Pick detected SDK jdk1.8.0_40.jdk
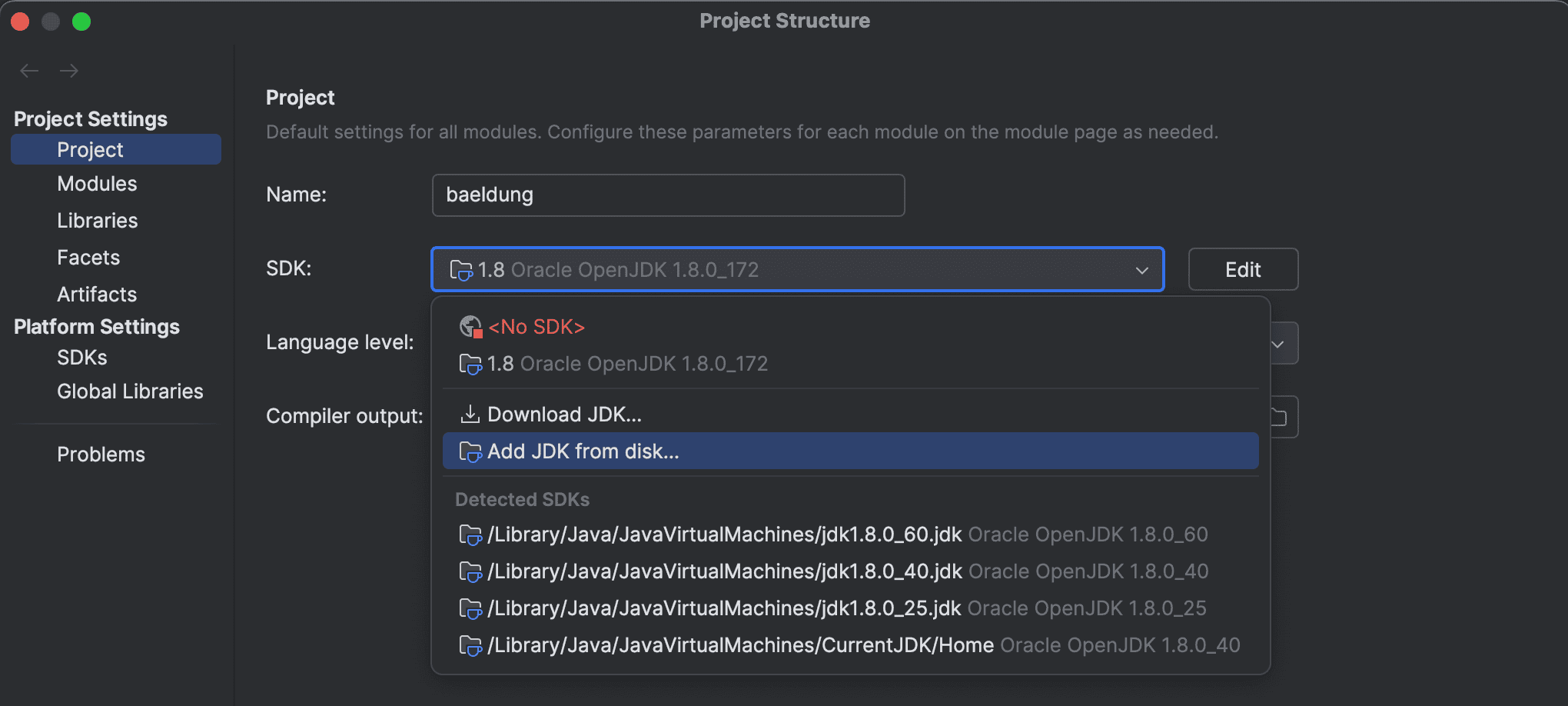Screen dimensions: 1568x706 851,571
